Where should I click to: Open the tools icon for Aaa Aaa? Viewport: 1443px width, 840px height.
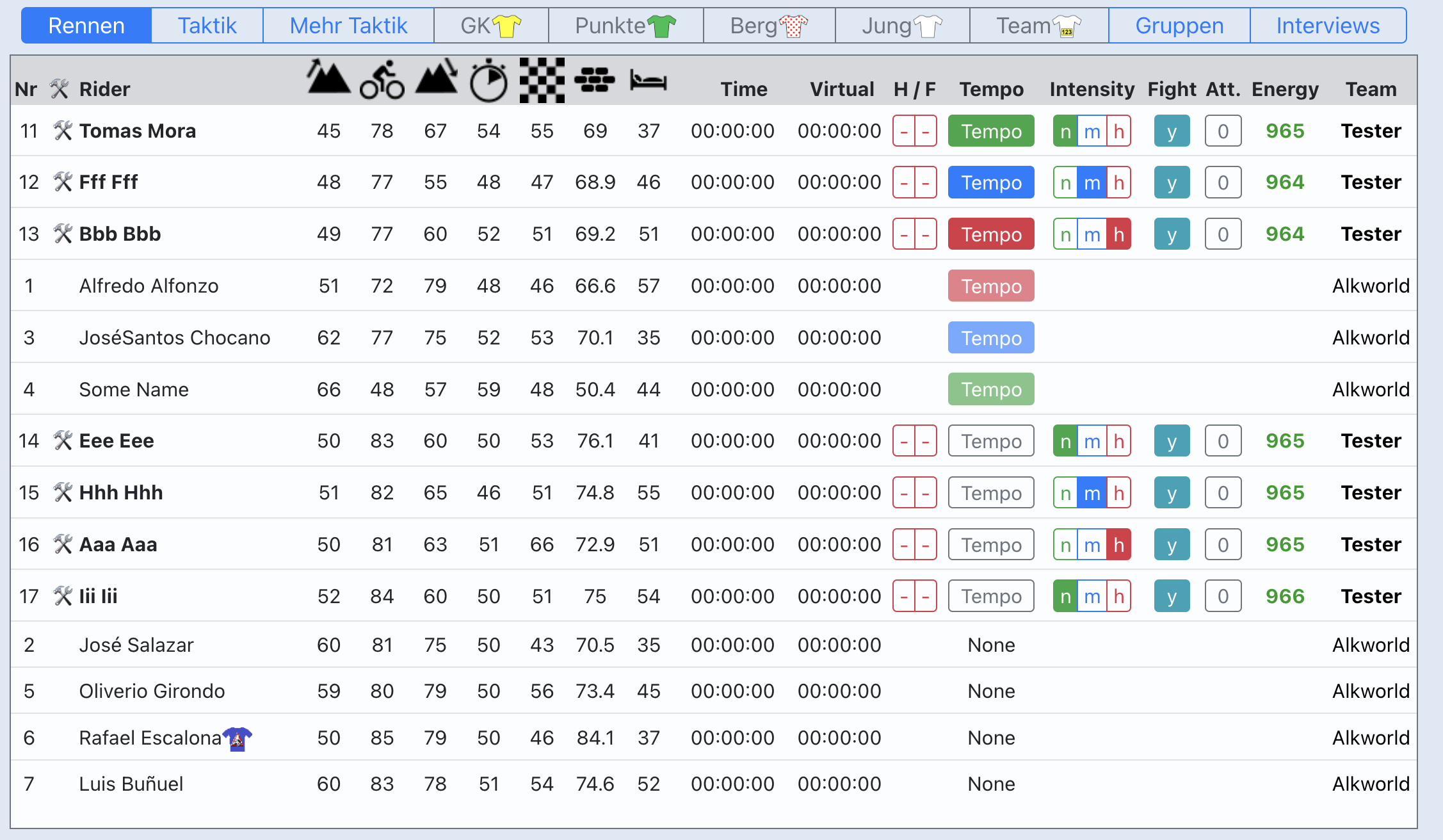pyautogui.click(x=62, y=544)
